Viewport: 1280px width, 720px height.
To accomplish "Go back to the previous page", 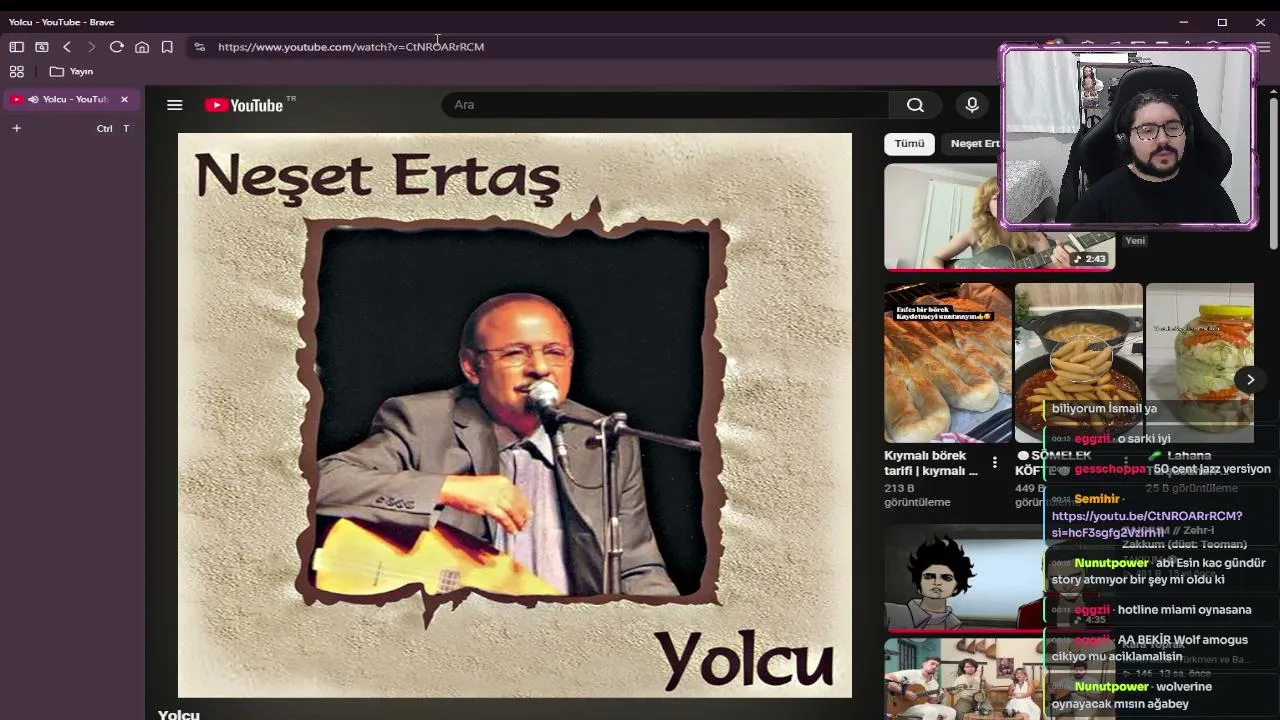I will point(67,47).
